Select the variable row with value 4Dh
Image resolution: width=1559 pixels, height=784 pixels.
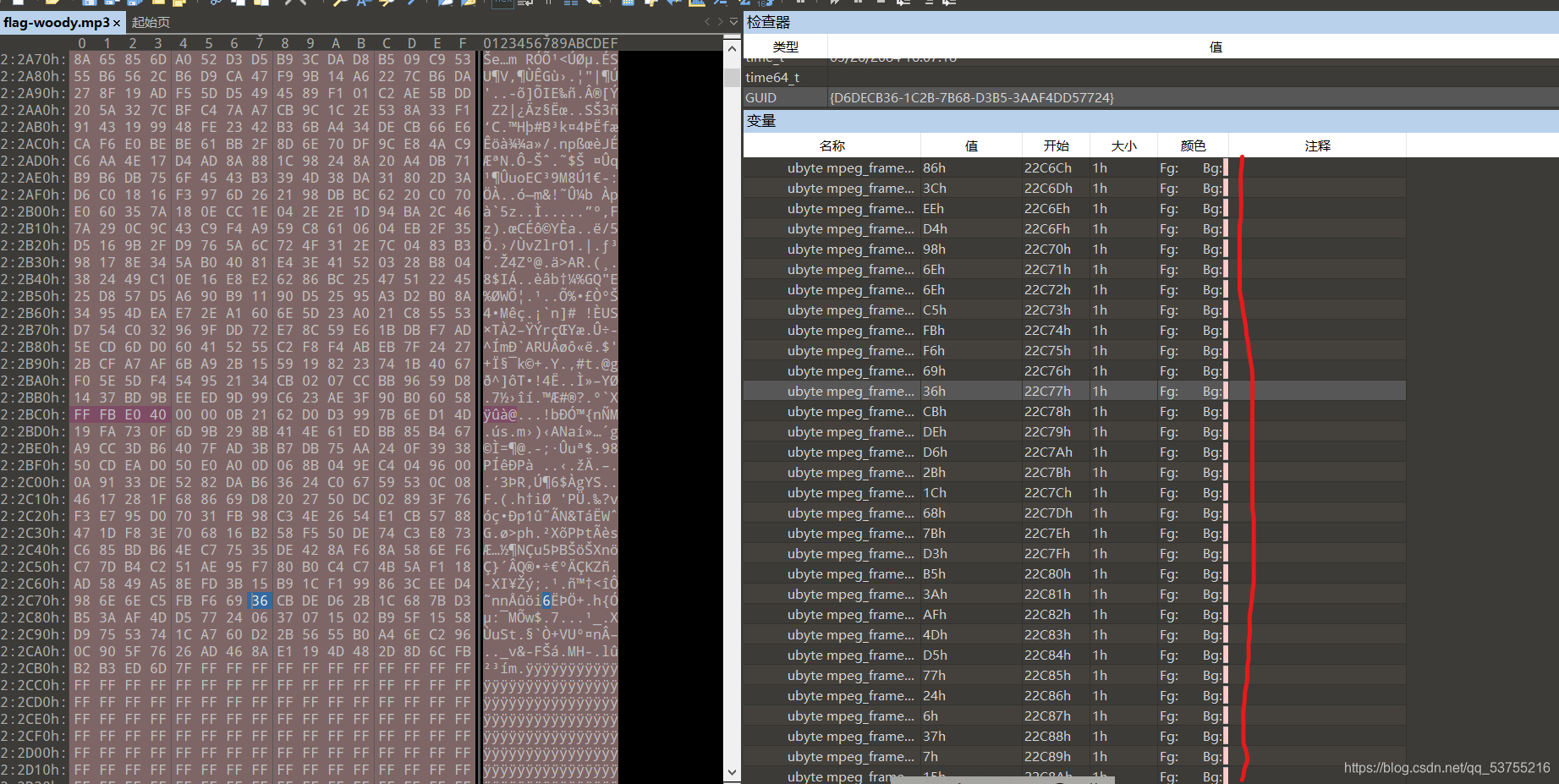pos(1074,635)
